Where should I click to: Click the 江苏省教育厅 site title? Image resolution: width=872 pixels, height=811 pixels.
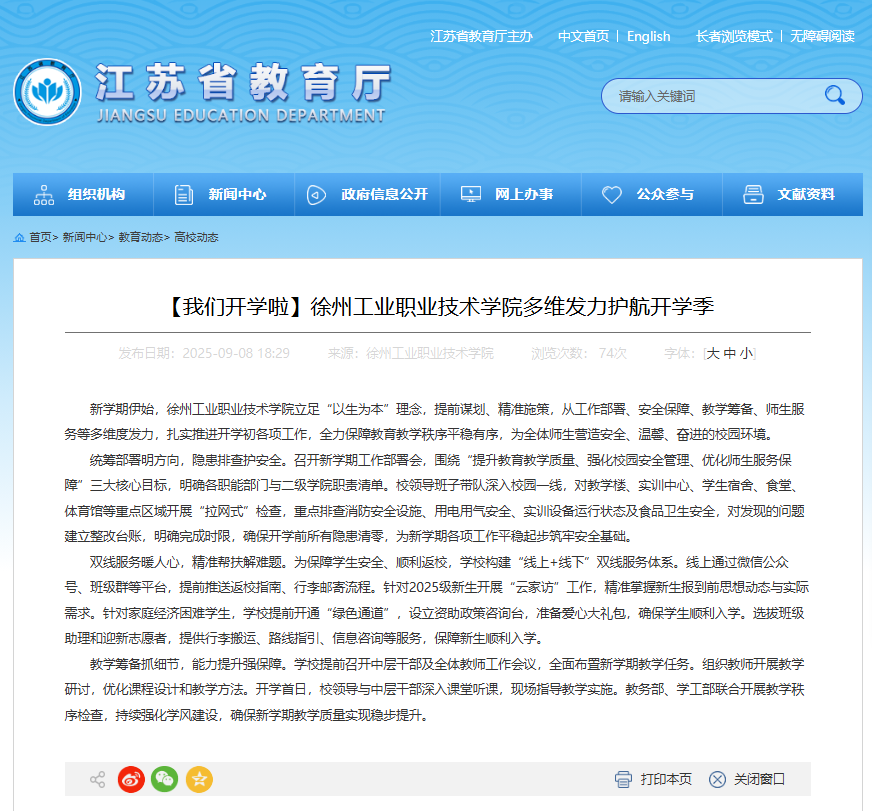pyautogui.click(x=243, y=82)
